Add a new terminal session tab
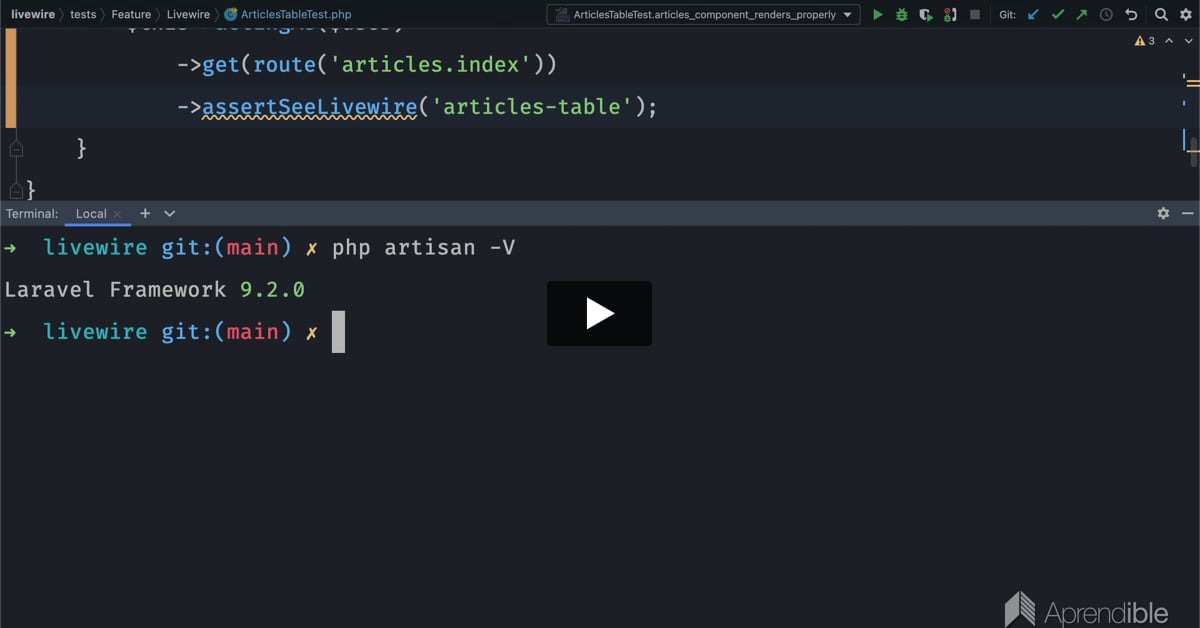This screenshot has width=1200, height=628. click(x=145, y=213)
